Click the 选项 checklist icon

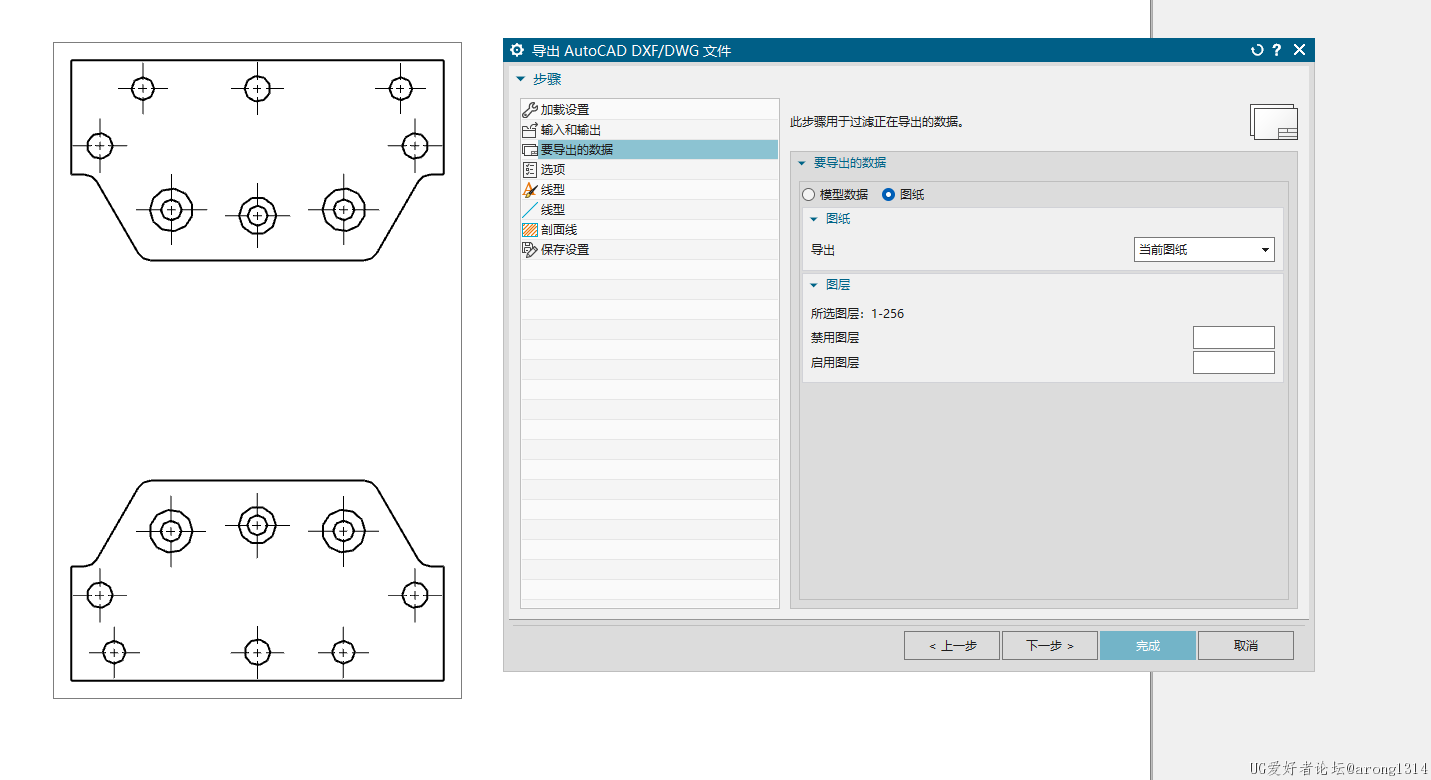[x=530, y=170]
